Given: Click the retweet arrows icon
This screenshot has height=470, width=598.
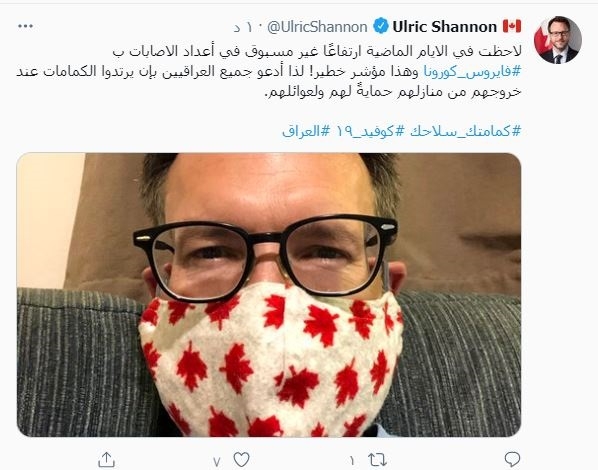Looking at the screenshot, I should tap(377, 460).
